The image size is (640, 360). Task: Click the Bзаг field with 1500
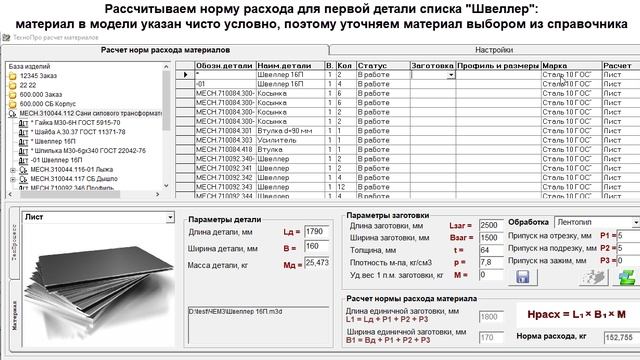[491, 238]
